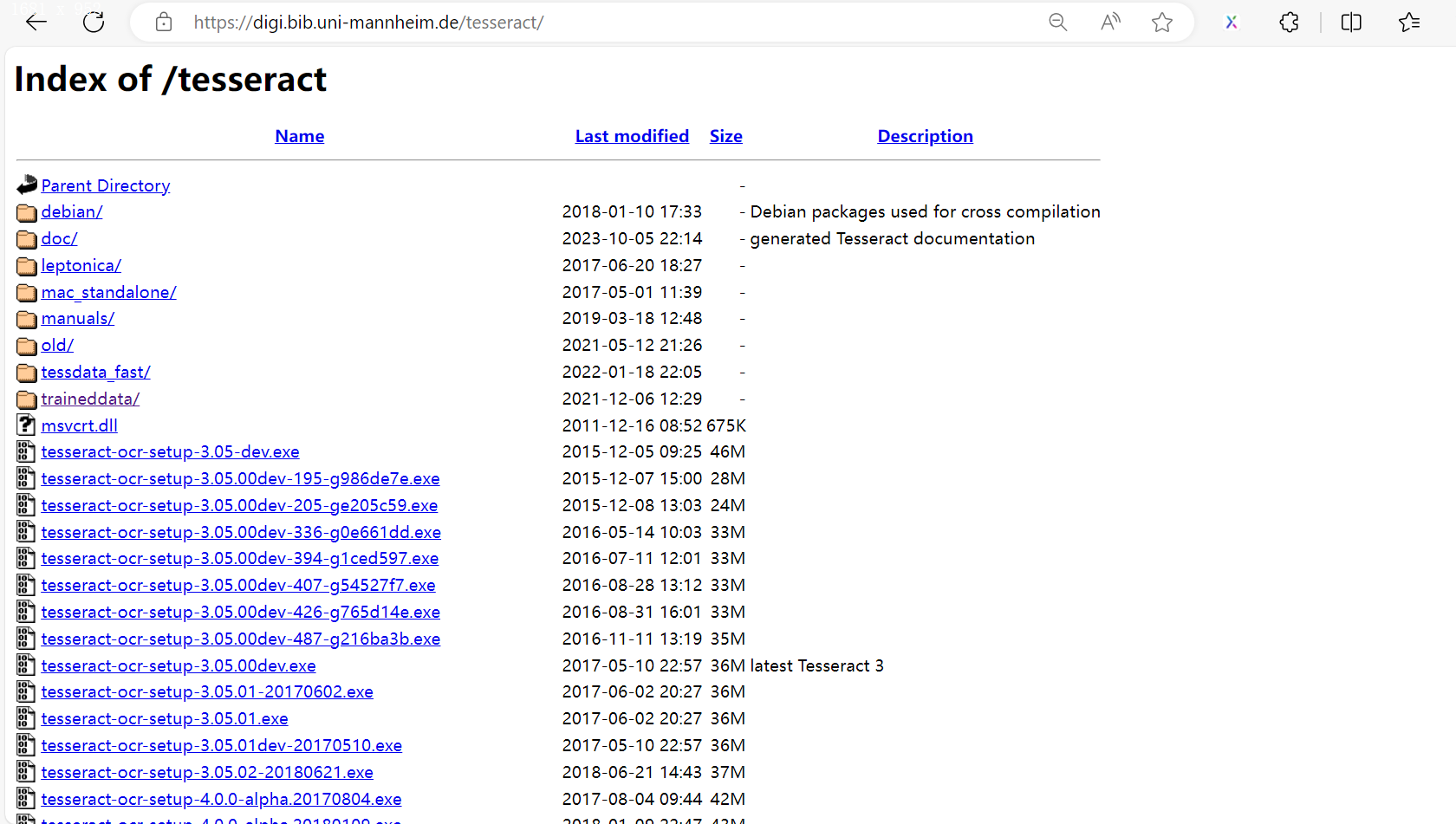Download tesseract-ocr-setup-3.05-dev.exe

(x=170, y=451)
